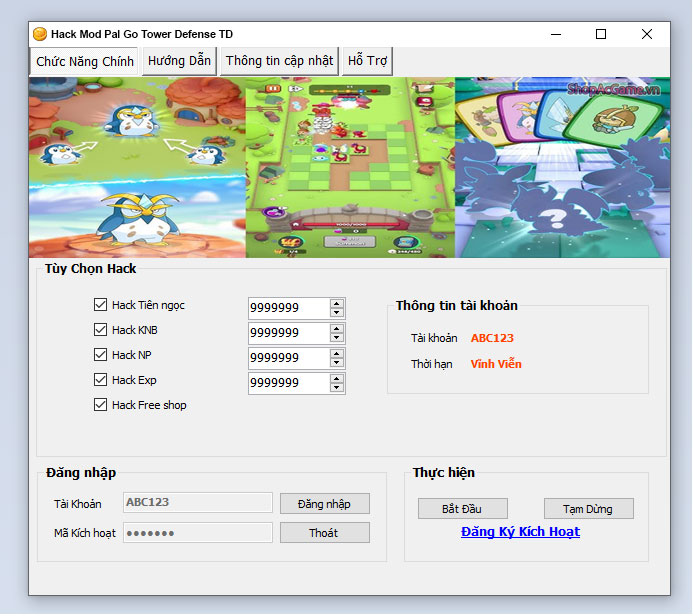This screenshot has height=616, width=693.
Task: Click the tower defense gameplay banner image
Action: 350,167
